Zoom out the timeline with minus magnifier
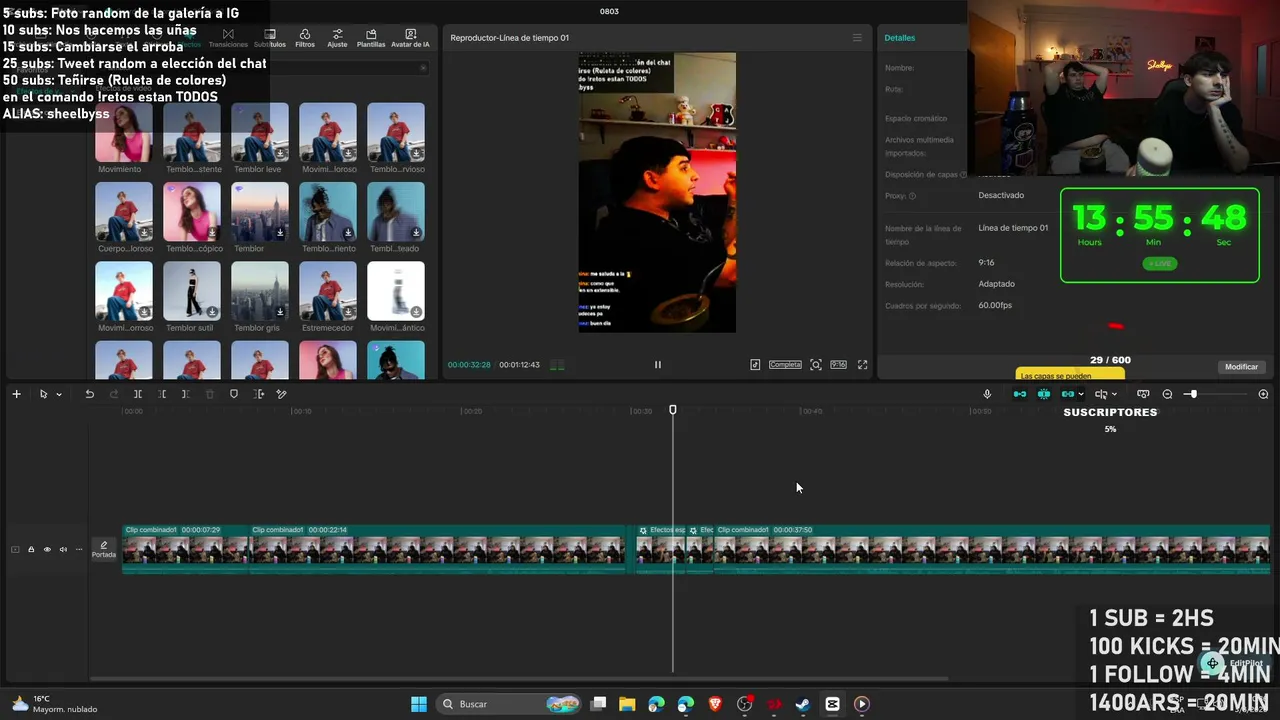This screenshot has width=1280, height=720. pos(1167,394)
